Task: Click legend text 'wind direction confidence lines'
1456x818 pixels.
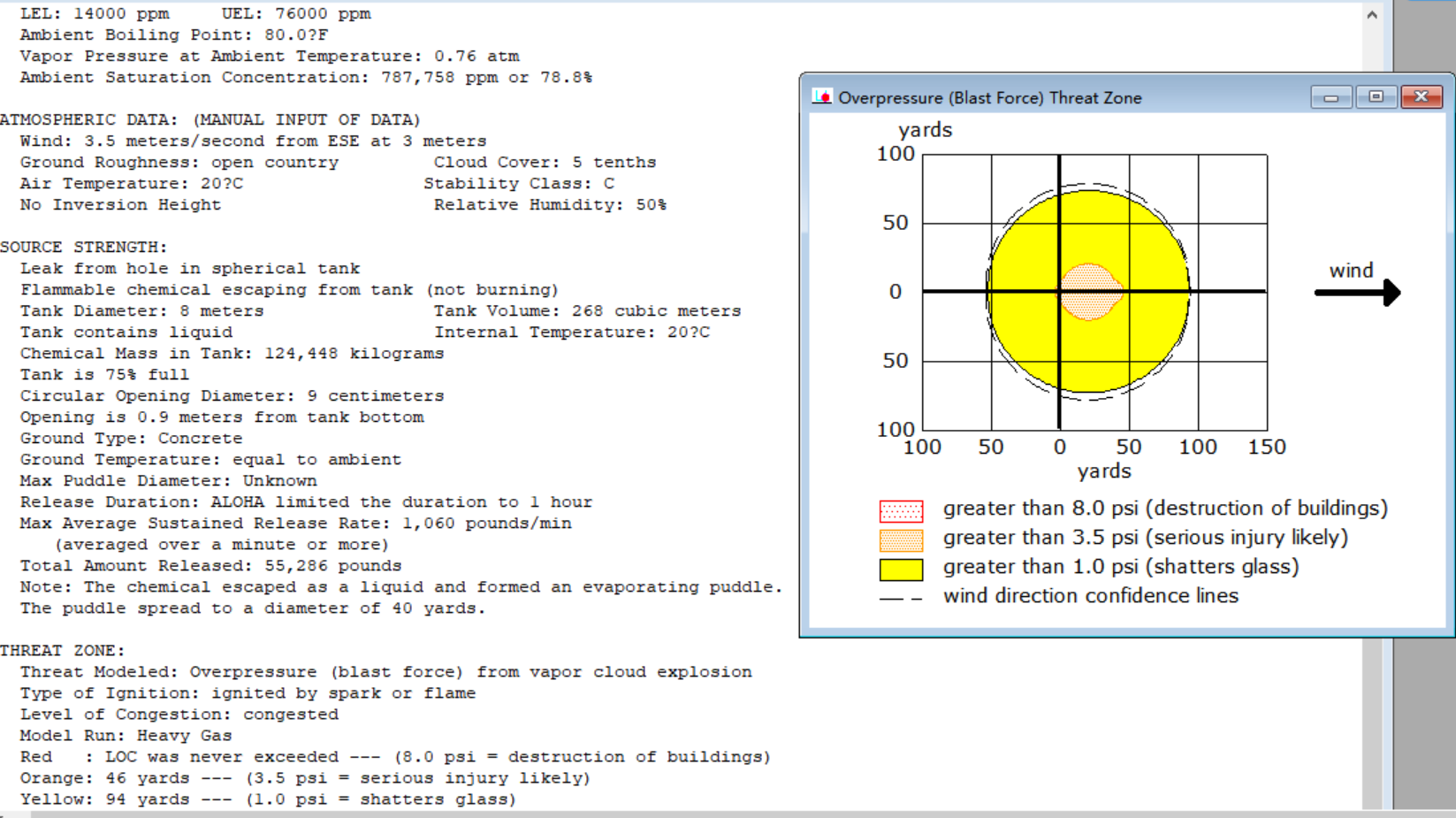Action: click(x=1091, y=596)
